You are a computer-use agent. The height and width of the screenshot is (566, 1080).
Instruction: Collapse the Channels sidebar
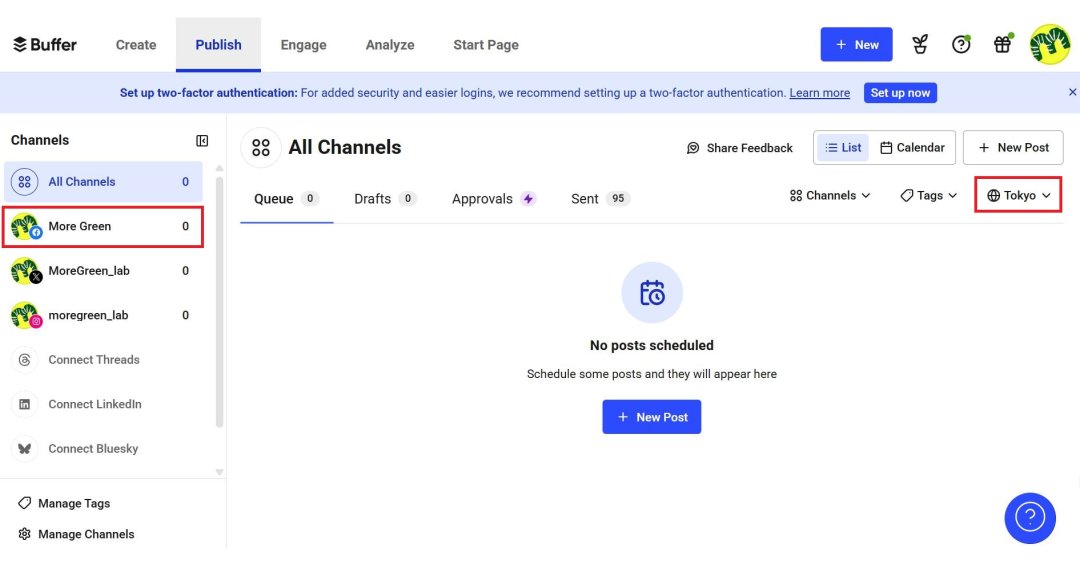pos(202,140)
